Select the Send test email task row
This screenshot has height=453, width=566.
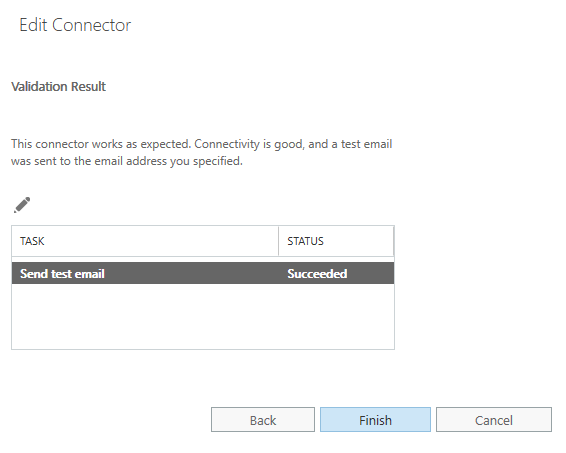click(203, 273)
